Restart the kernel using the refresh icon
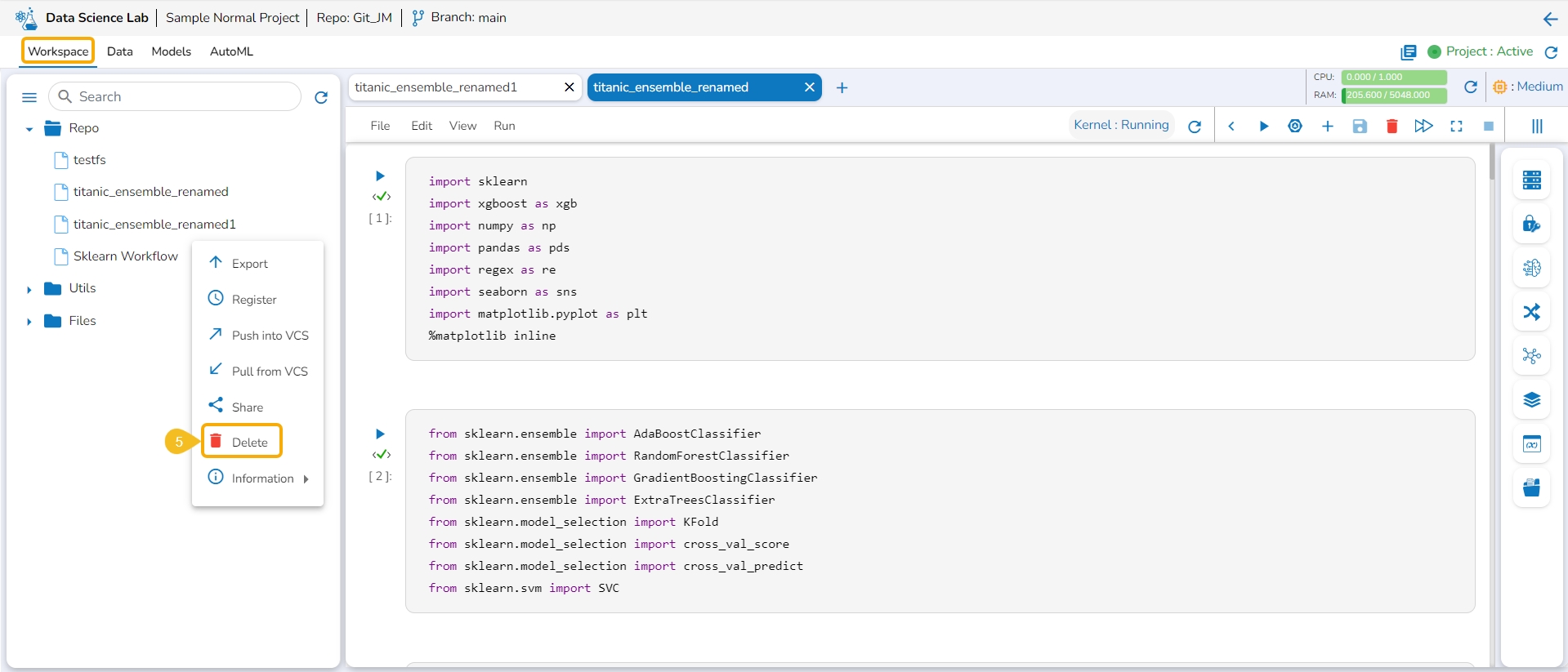Image resolution: width=1568 pixels, height=672 pixels. pyautogui.click(x=1195, y=127)
